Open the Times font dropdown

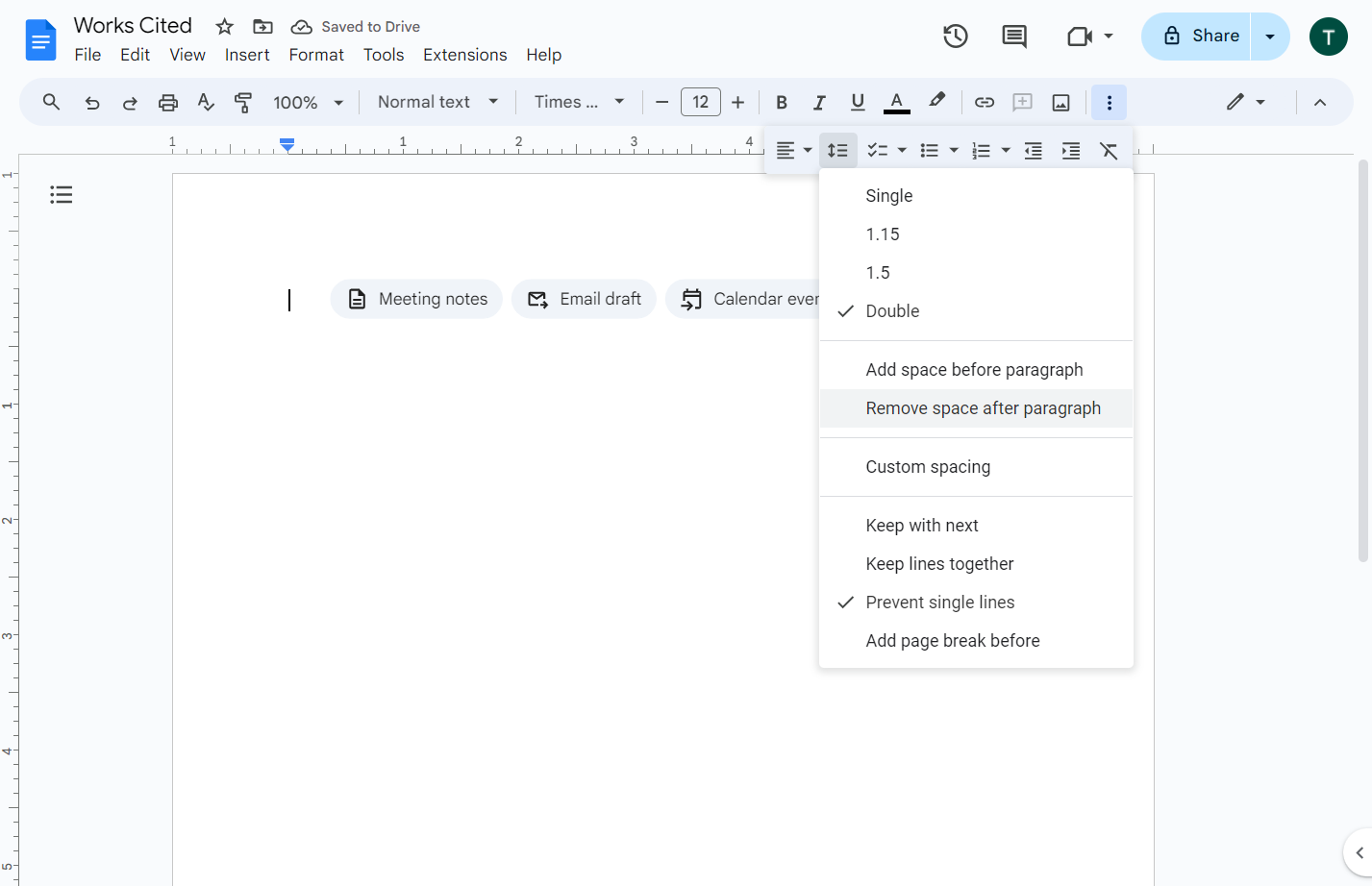point(580,102)
